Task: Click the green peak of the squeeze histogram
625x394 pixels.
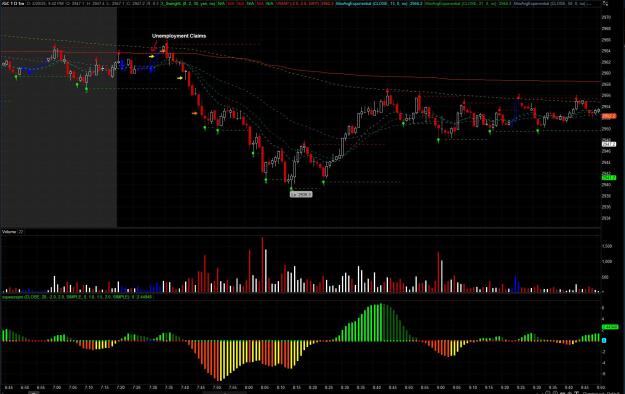Action: (x=381, y=322)
